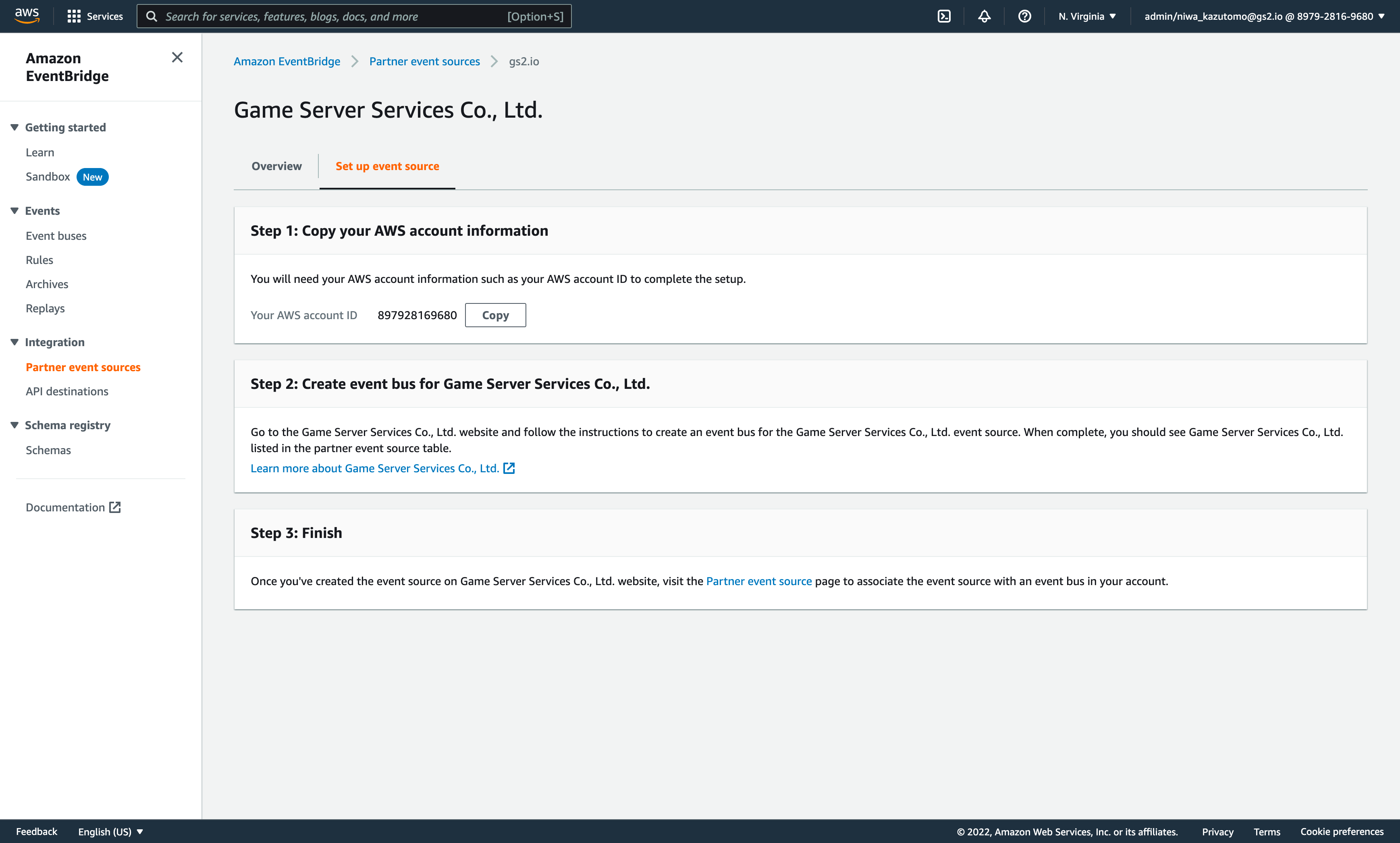Open the Privacy footer link
This screenshot has width=1400, height=843.
[x=1218, y=832]
